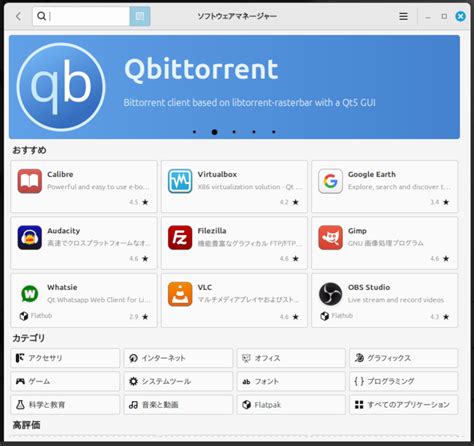
Task: Click the 科学と教育 flask icon
Action: tap(20, 405)
